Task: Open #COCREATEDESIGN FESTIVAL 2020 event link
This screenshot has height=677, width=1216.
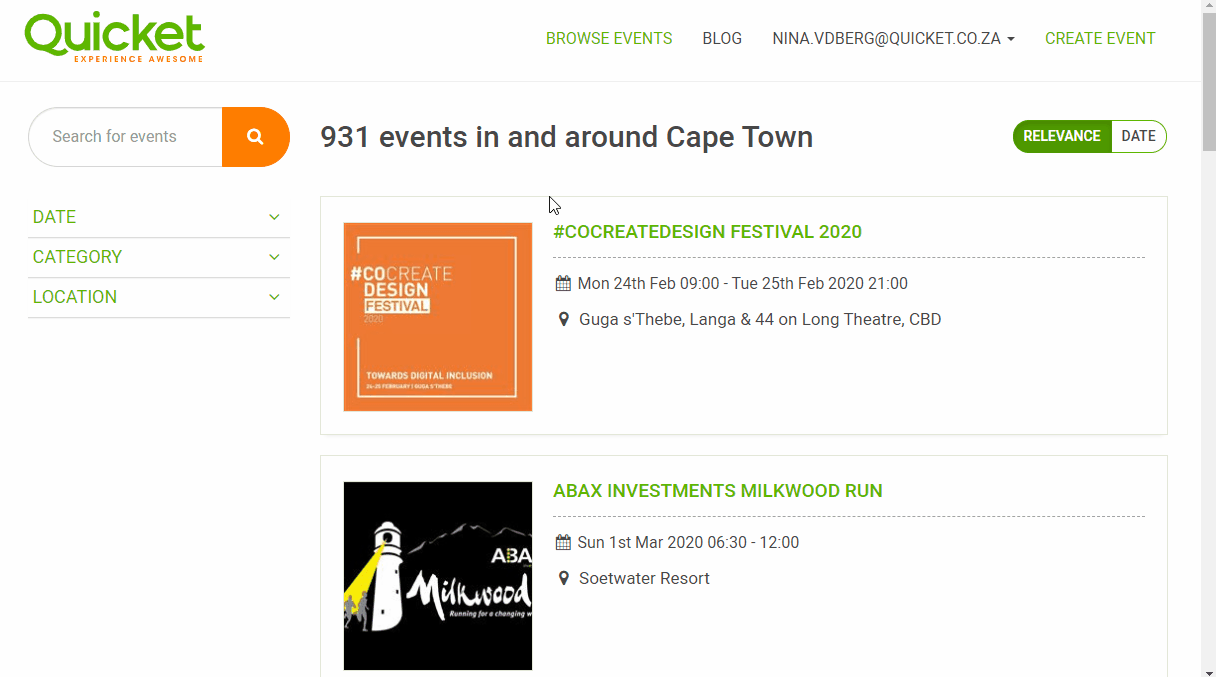Action: (x=707, y=232)
